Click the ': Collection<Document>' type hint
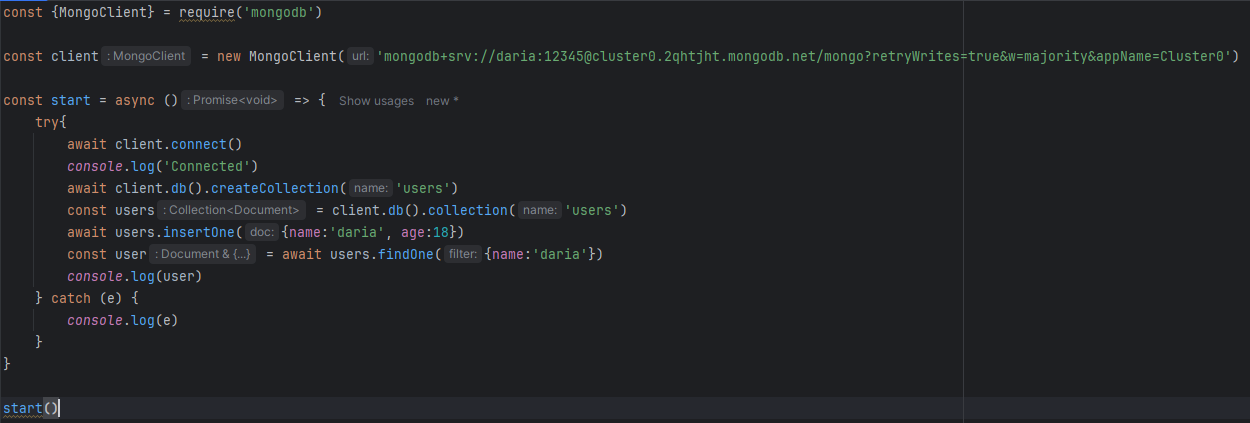 [230, 210]
